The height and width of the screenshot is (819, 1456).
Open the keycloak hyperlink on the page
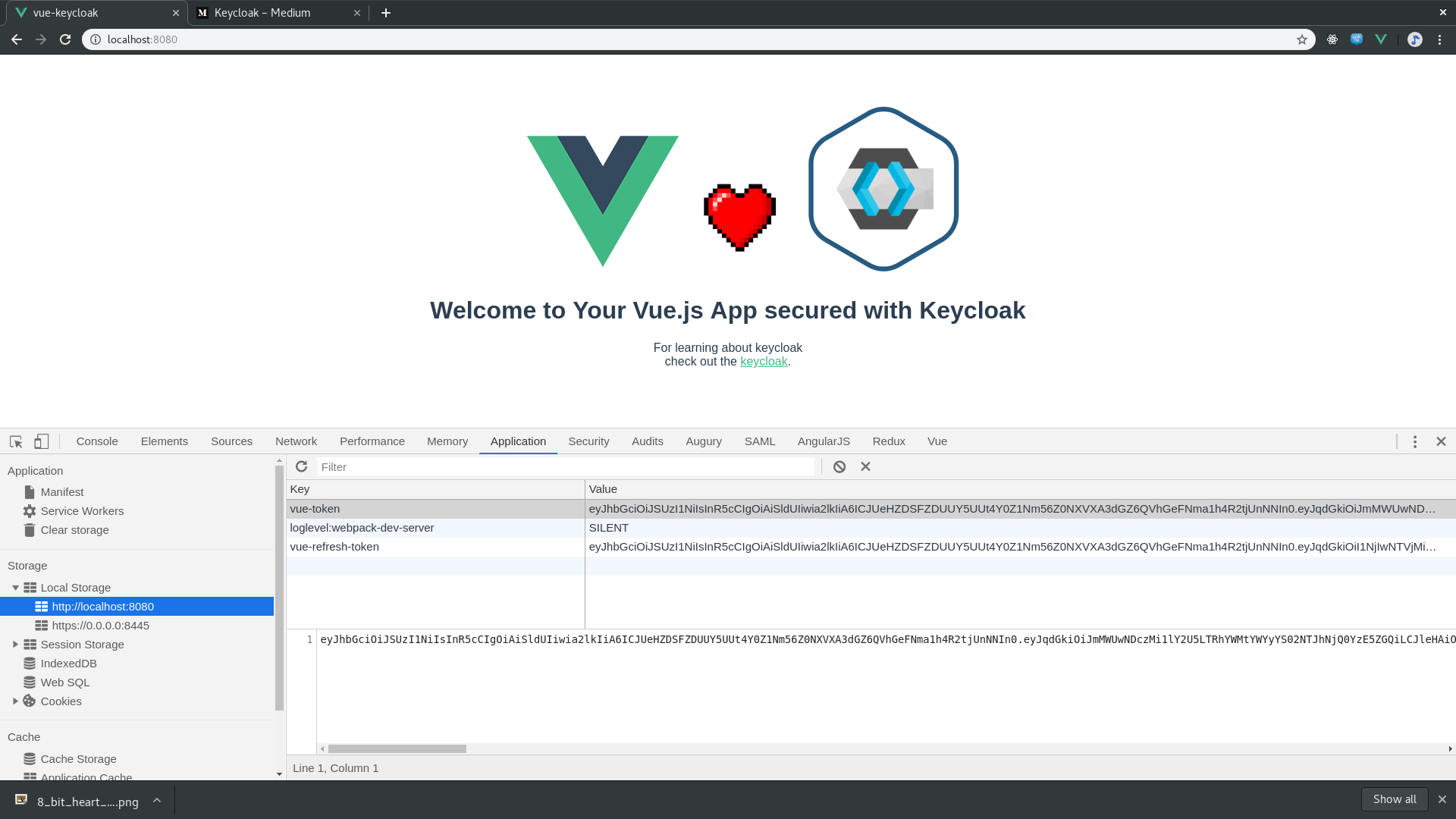[763, 362]
